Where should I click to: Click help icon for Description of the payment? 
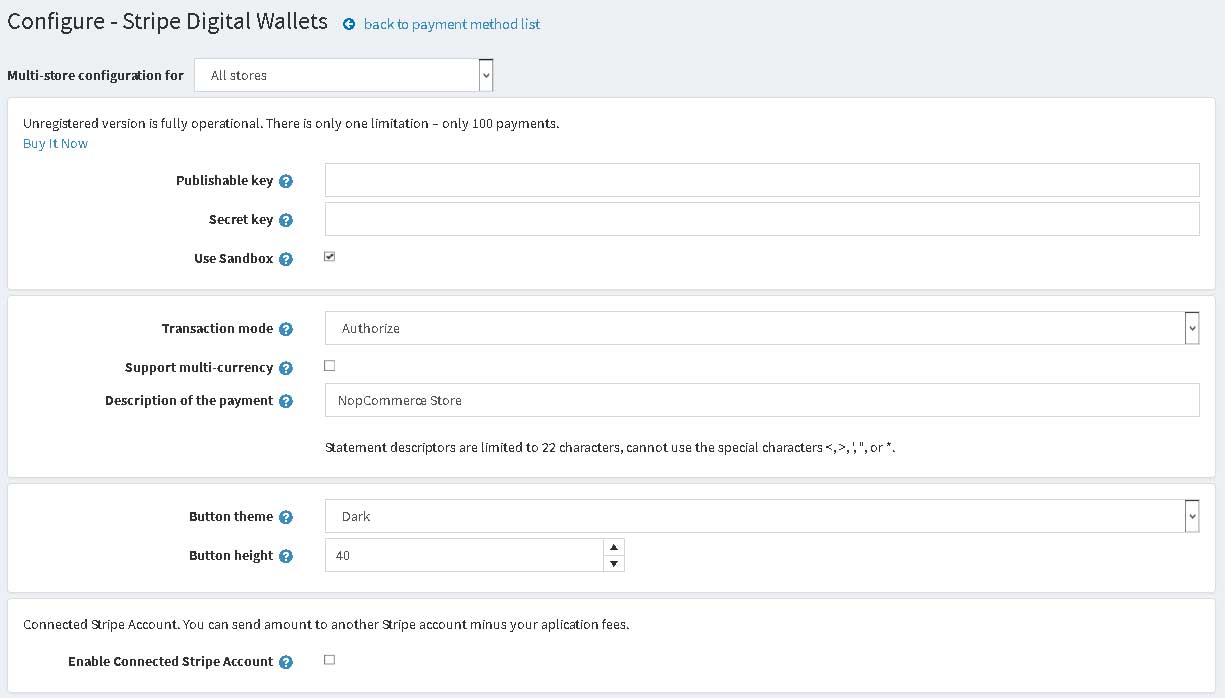286,401
